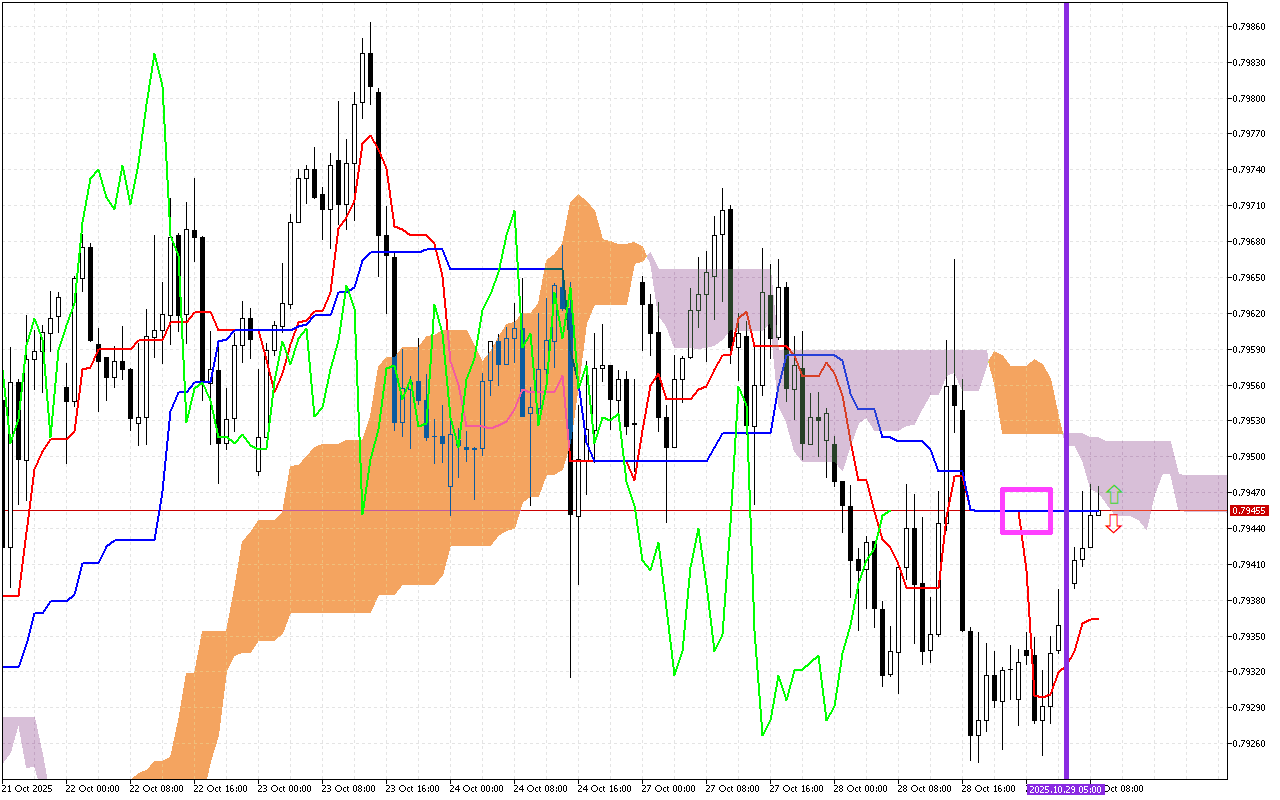Click the 0.79260 price axis label
The width and height of the screenshot is (1280, 800).
click(x=1251, y=743)
